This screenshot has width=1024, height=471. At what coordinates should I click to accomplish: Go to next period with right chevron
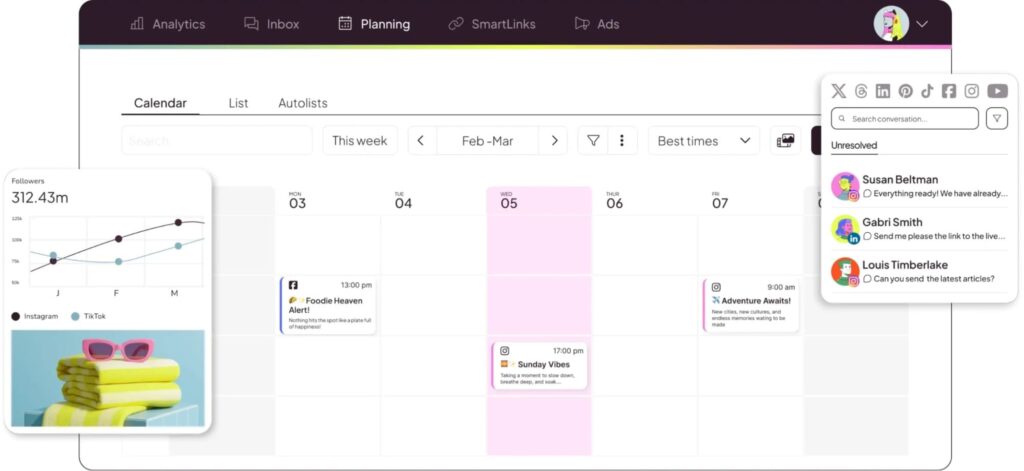(553, 141)
